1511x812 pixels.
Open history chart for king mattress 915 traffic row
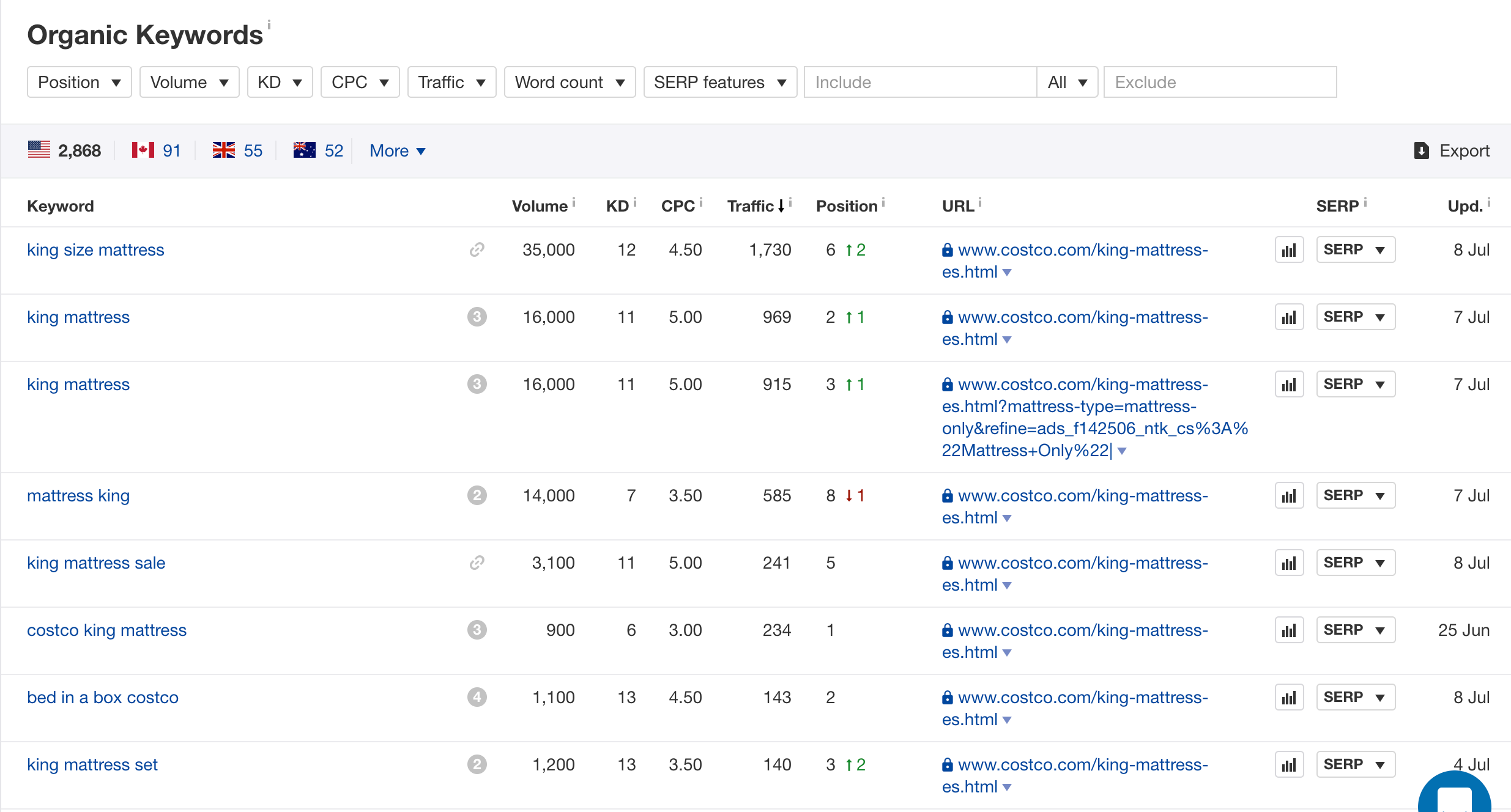(x=1289, y=385)
